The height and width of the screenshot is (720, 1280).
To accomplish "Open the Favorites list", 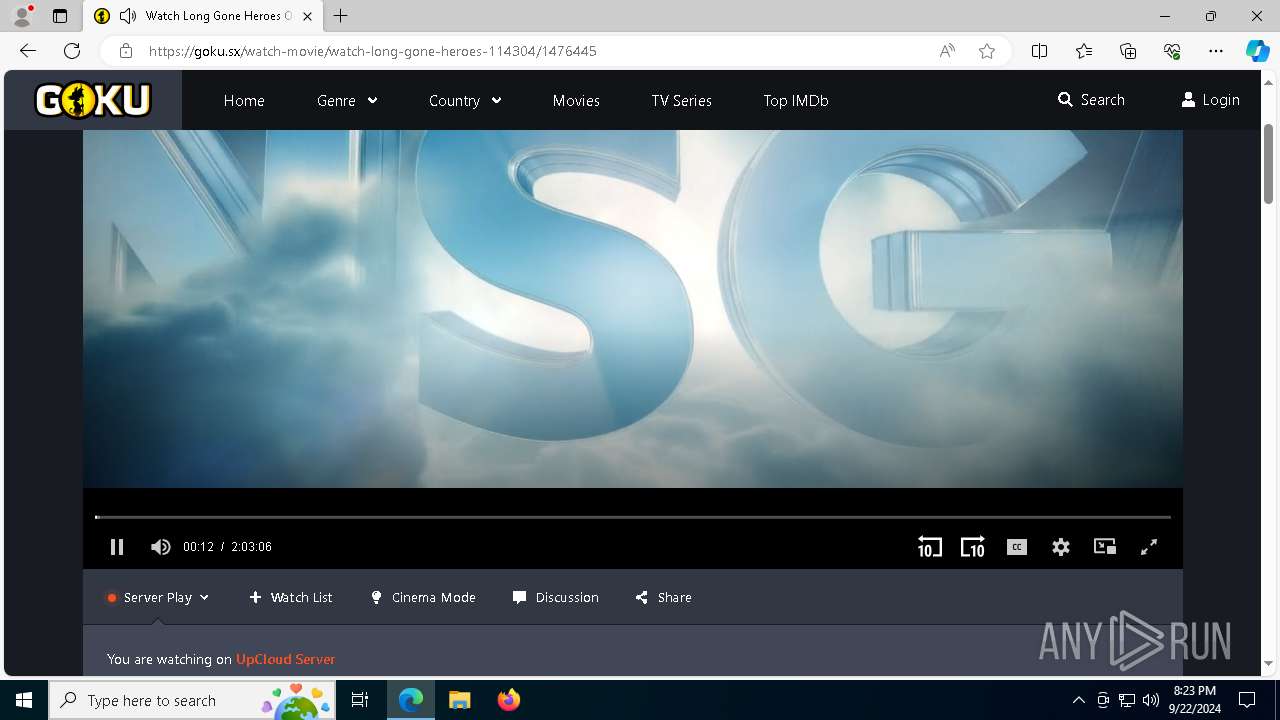I will 1084,51.
